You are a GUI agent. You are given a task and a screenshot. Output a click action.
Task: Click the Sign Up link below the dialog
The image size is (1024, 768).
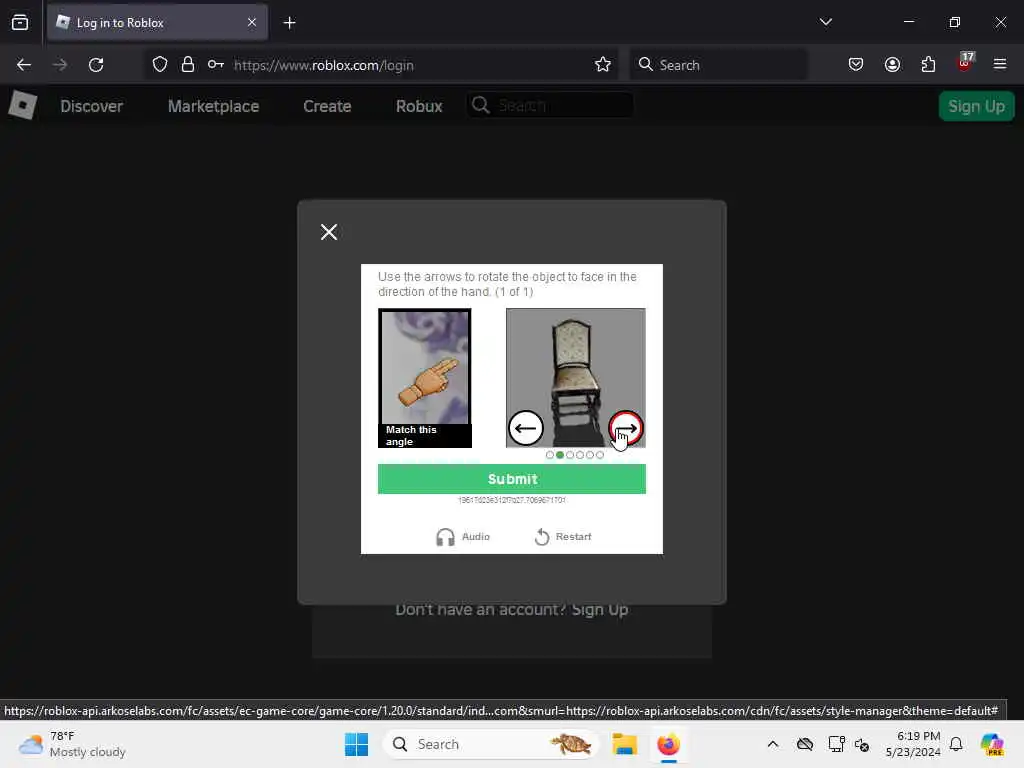(600, 610)
